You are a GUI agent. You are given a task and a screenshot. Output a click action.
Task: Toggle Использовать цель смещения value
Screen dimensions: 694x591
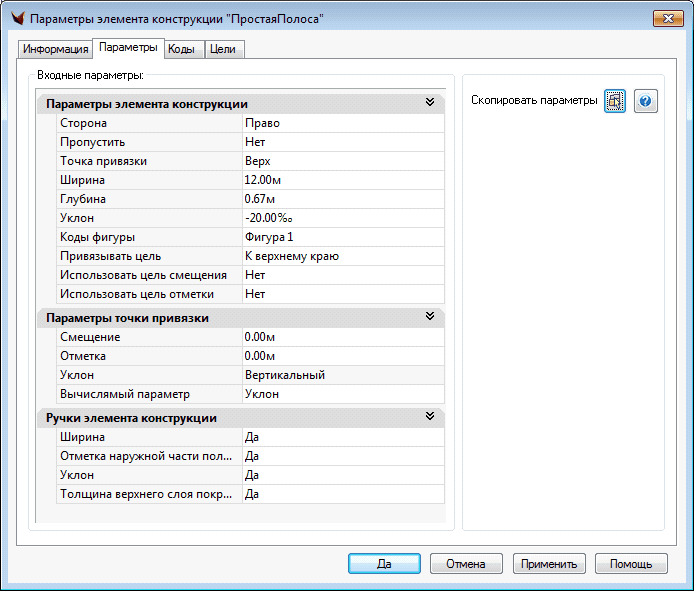pos(342,275)
